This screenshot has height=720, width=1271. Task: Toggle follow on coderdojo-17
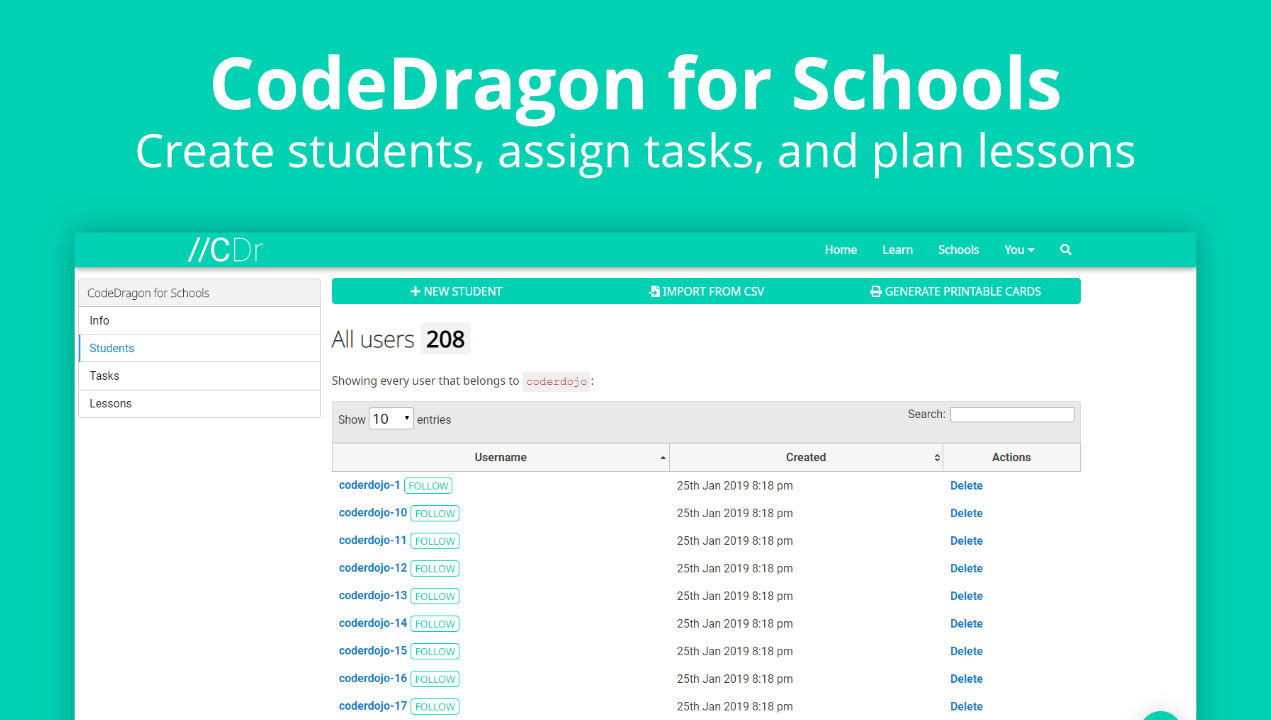coord(435,706)
